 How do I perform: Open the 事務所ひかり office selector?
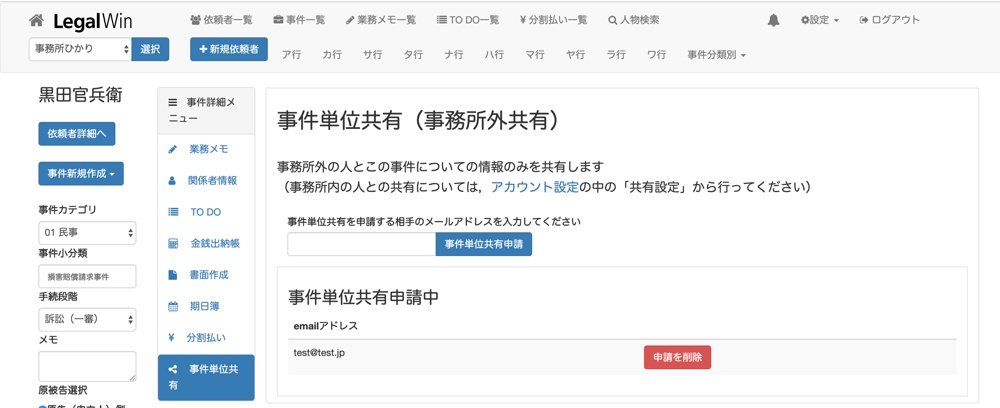pyautogui.click(x=80, y=49)
